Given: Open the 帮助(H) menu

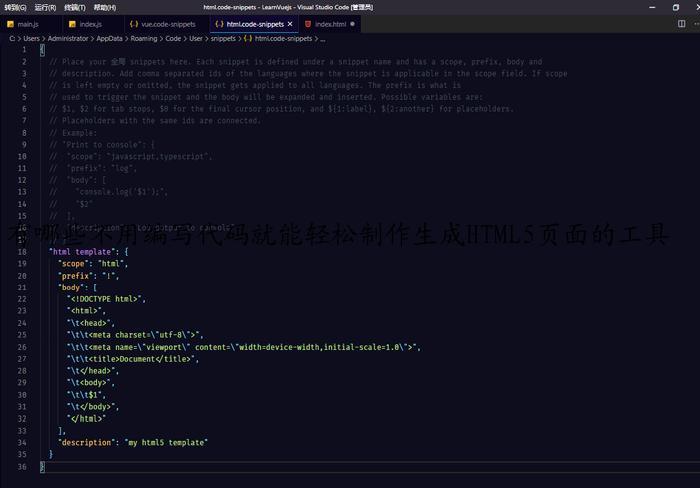Looking at the screenshot, I should [x=104, y=7].
